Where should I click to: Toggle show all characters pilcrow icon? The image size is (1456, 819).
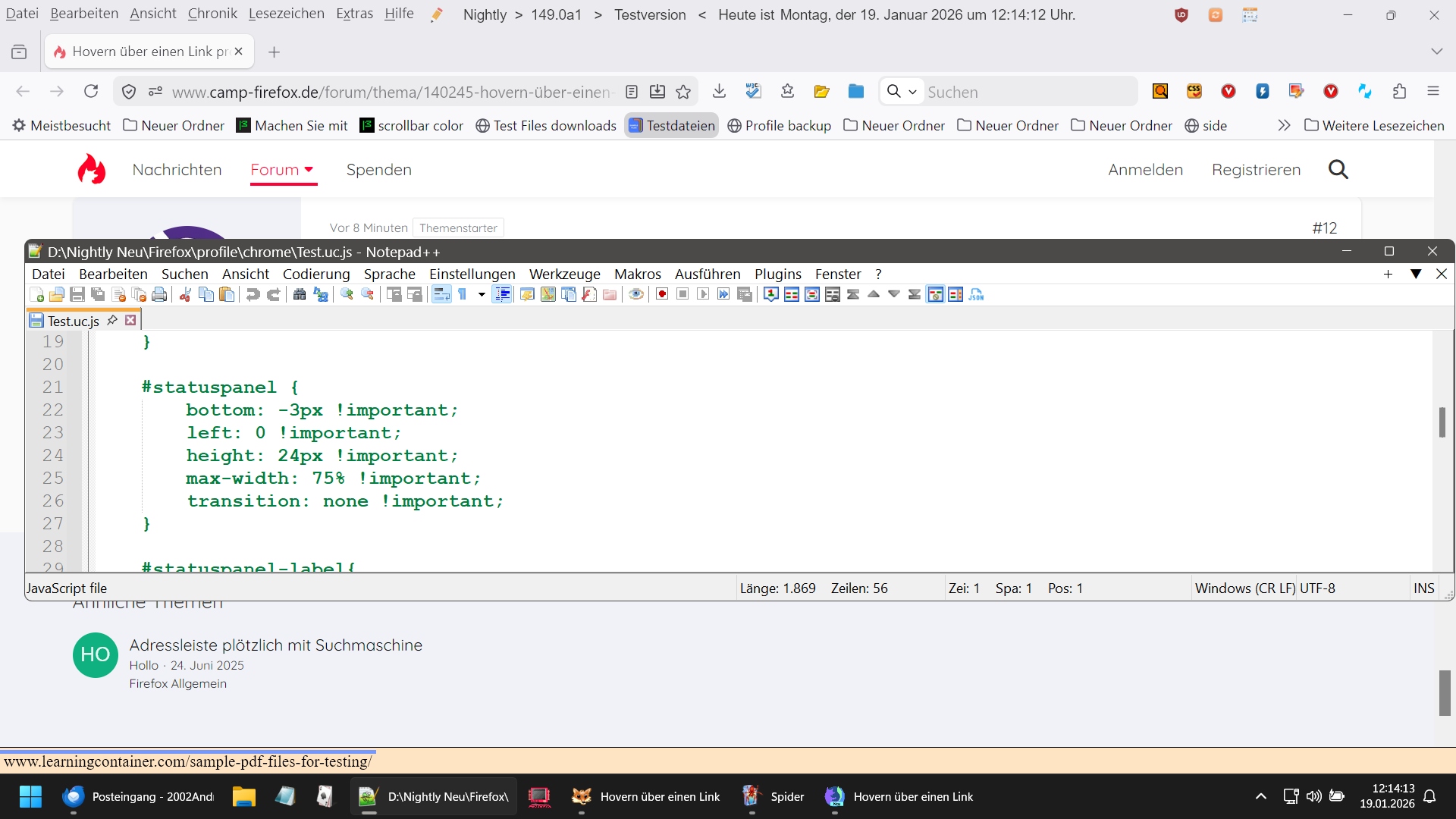coord(463,294)
